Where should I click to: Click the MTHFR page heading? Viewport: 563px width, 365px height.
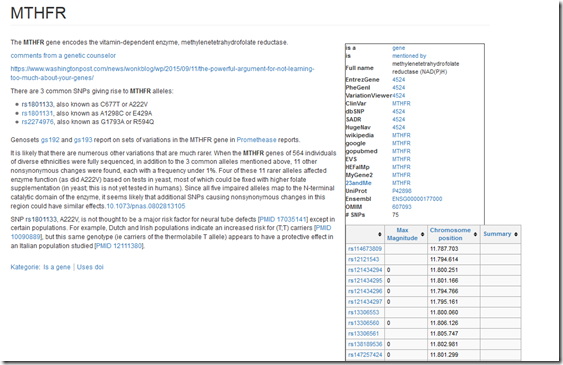pyautogui.click(x=38, y=13)
